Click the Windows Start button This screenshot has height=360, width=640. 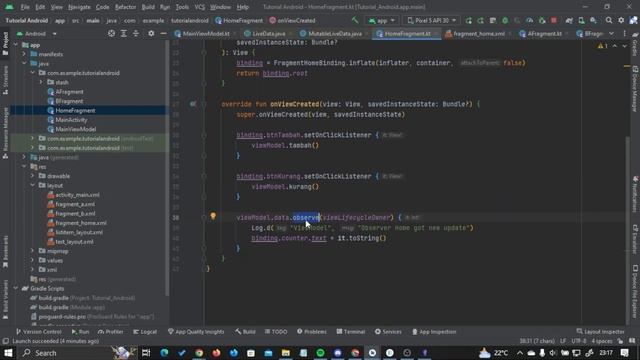pos(8,353)
